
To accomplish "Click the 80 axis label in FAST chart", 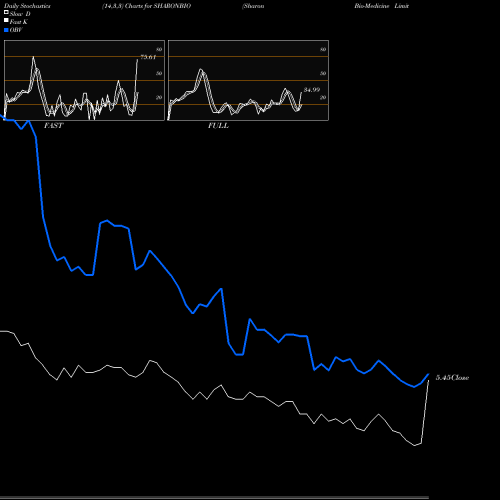I will click(159, 50).
